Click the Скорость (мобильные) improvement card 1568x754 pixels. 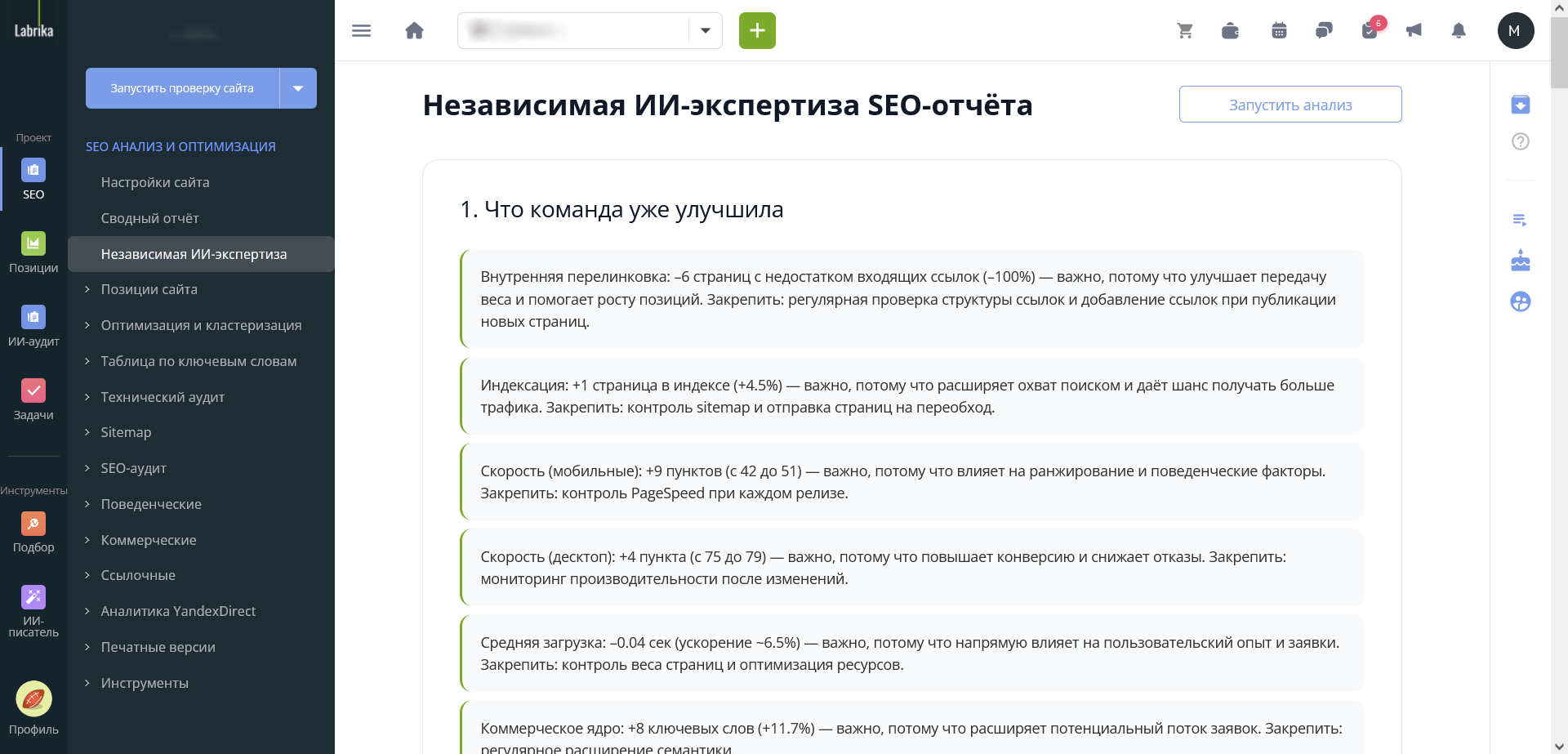tap(912, 482)
